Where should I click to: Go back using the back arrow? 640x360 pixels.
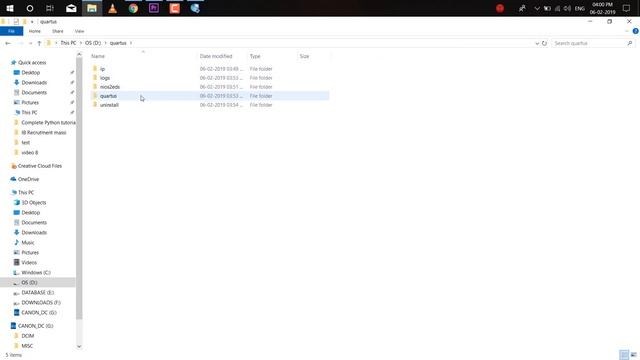click(8, 43)
